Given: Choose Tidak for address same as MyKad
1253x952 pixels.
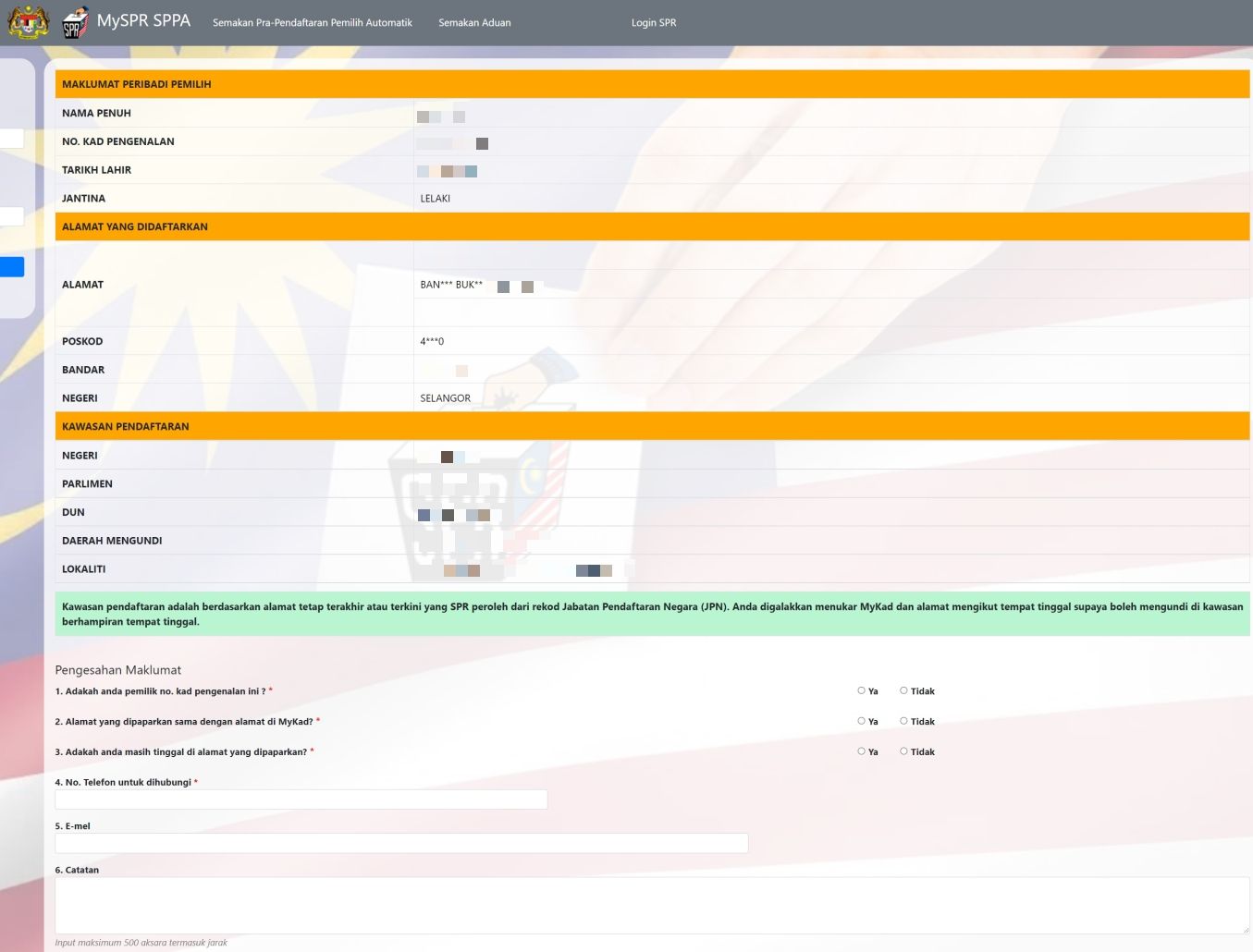Looking at the screenshot, I should click(903, 721).
